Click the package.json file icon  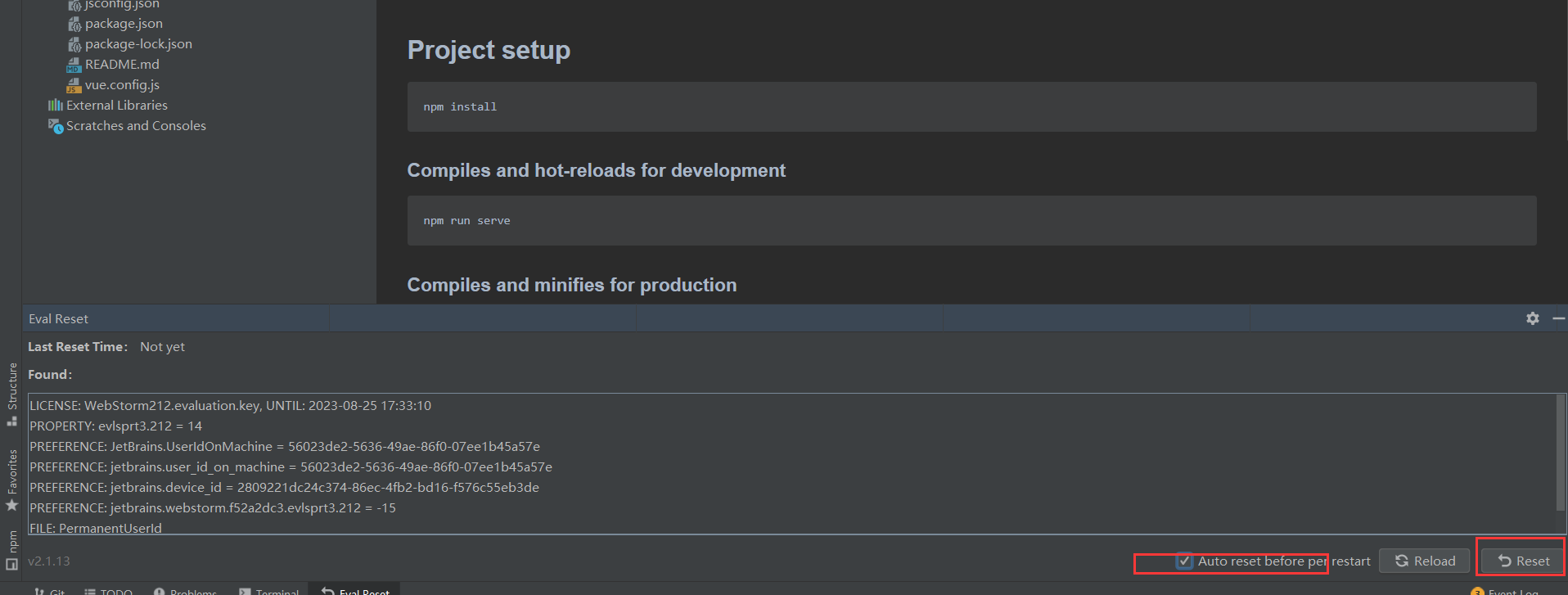coord(74,24)
